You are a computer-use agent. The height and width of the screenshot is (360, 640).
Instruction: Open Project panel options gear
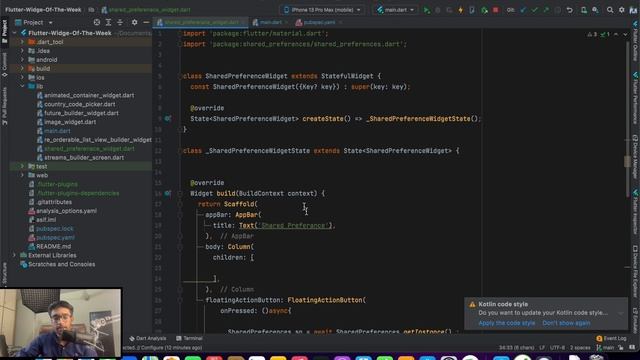tap(134, 22)
